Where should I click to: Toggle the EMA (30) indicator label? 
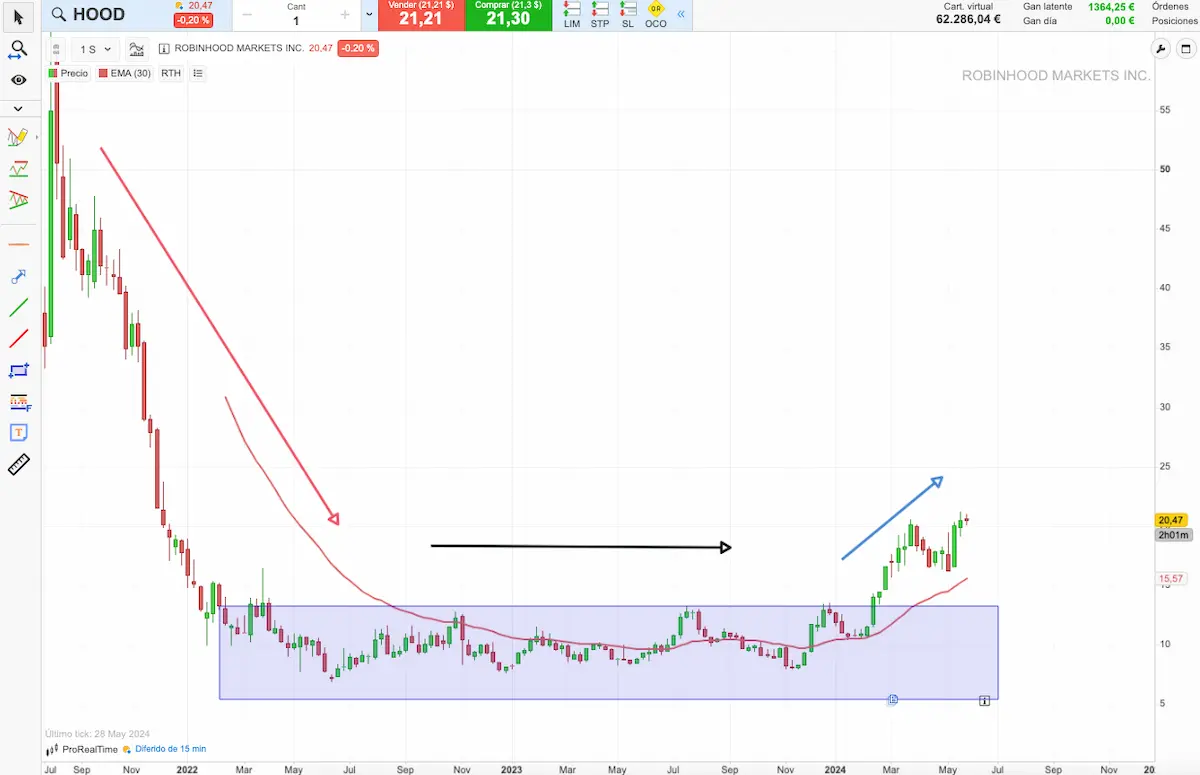click(125, 73)
